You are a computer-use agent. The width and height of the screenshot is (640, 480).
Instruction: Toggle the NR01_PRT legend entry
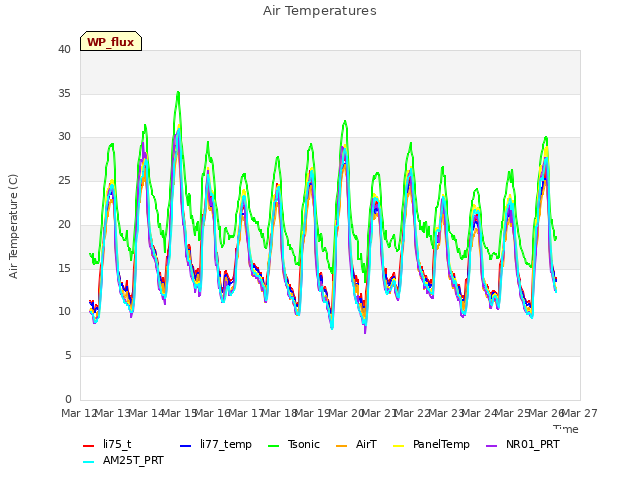coord(523,444)
